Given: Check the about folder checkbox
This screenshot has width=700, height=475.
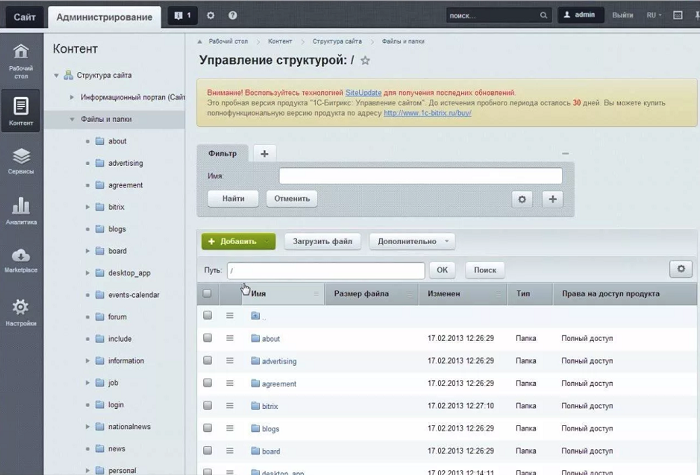Looking at the screenshot, I should [207, 338].
